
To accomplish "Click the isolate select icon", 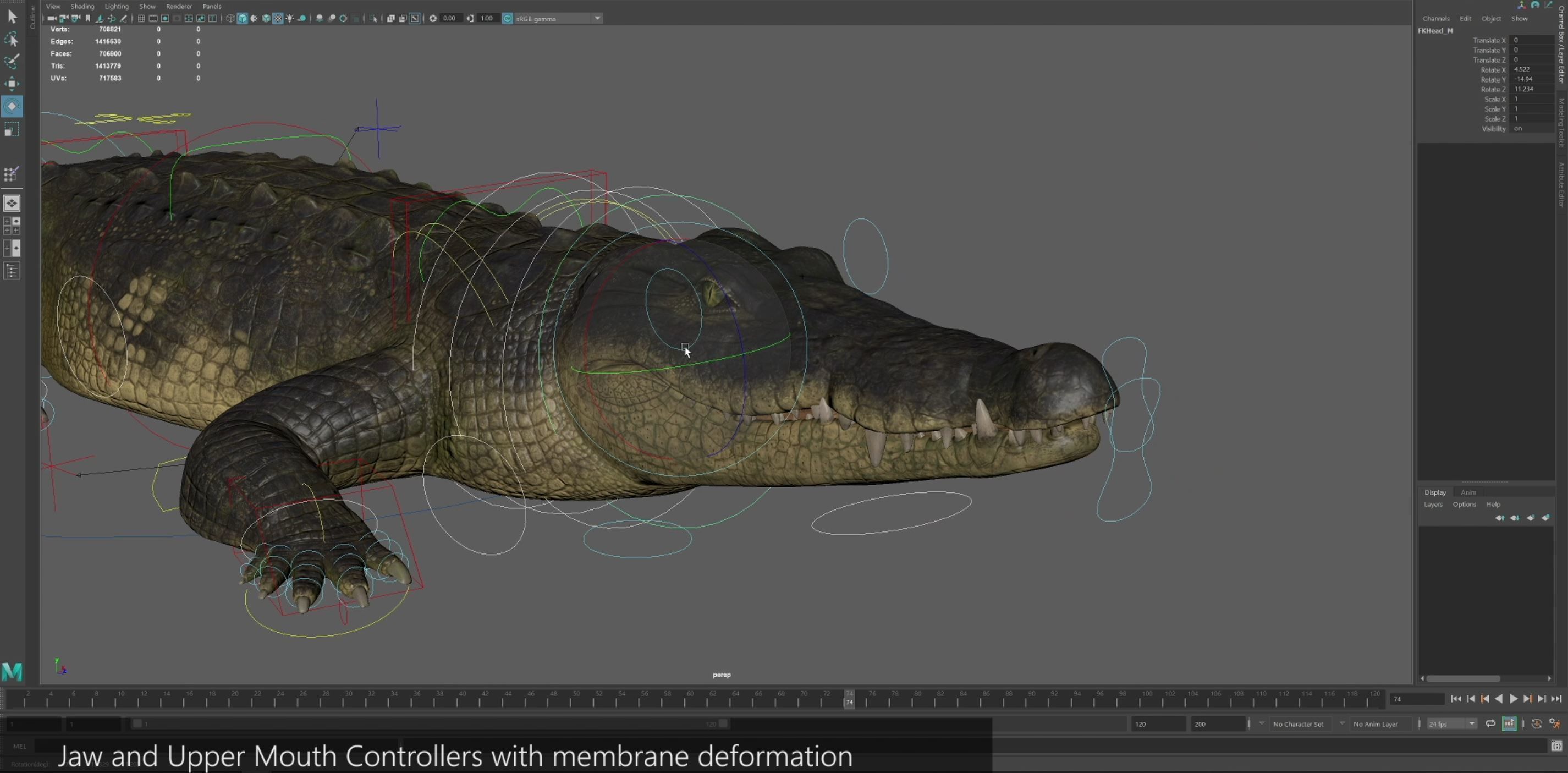I will pyautogui.click(x=373, y=18).
